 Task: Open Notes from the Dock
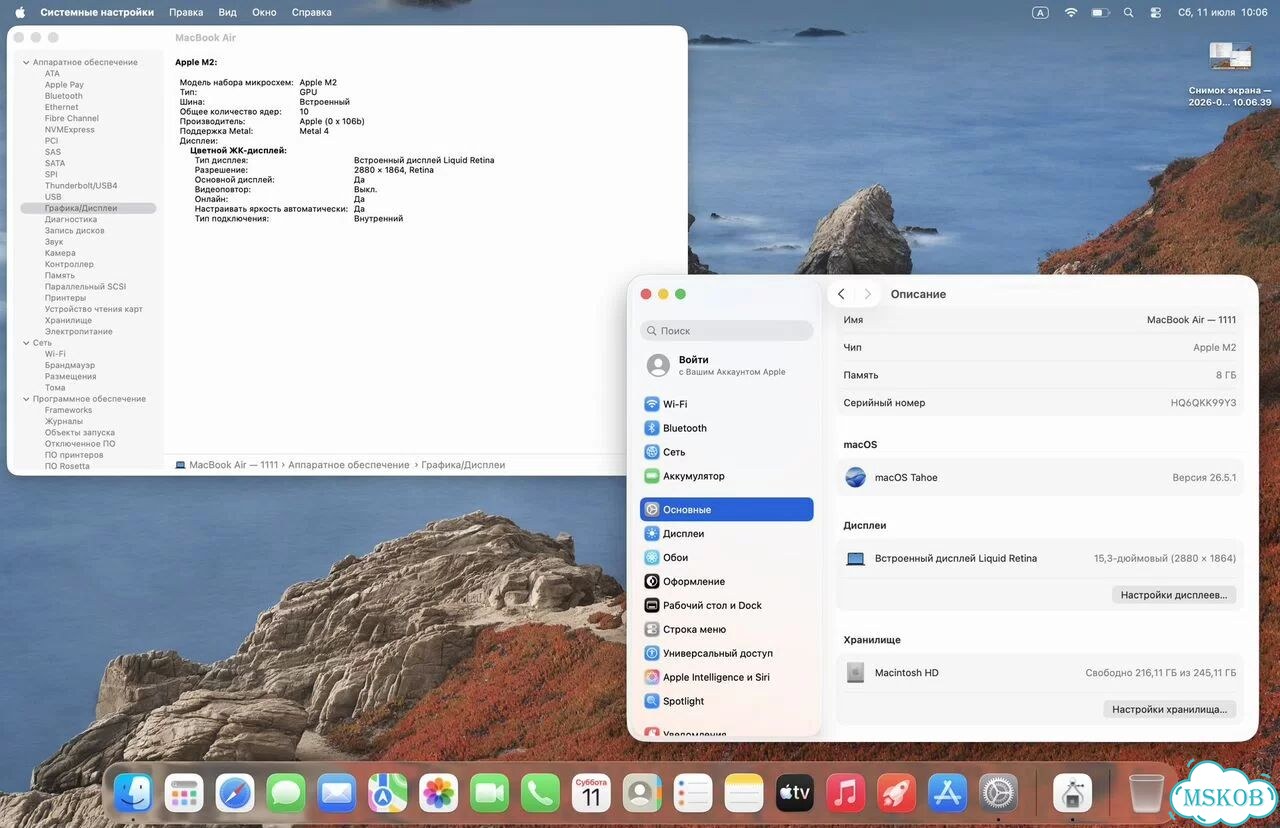(x=744, y=794)
